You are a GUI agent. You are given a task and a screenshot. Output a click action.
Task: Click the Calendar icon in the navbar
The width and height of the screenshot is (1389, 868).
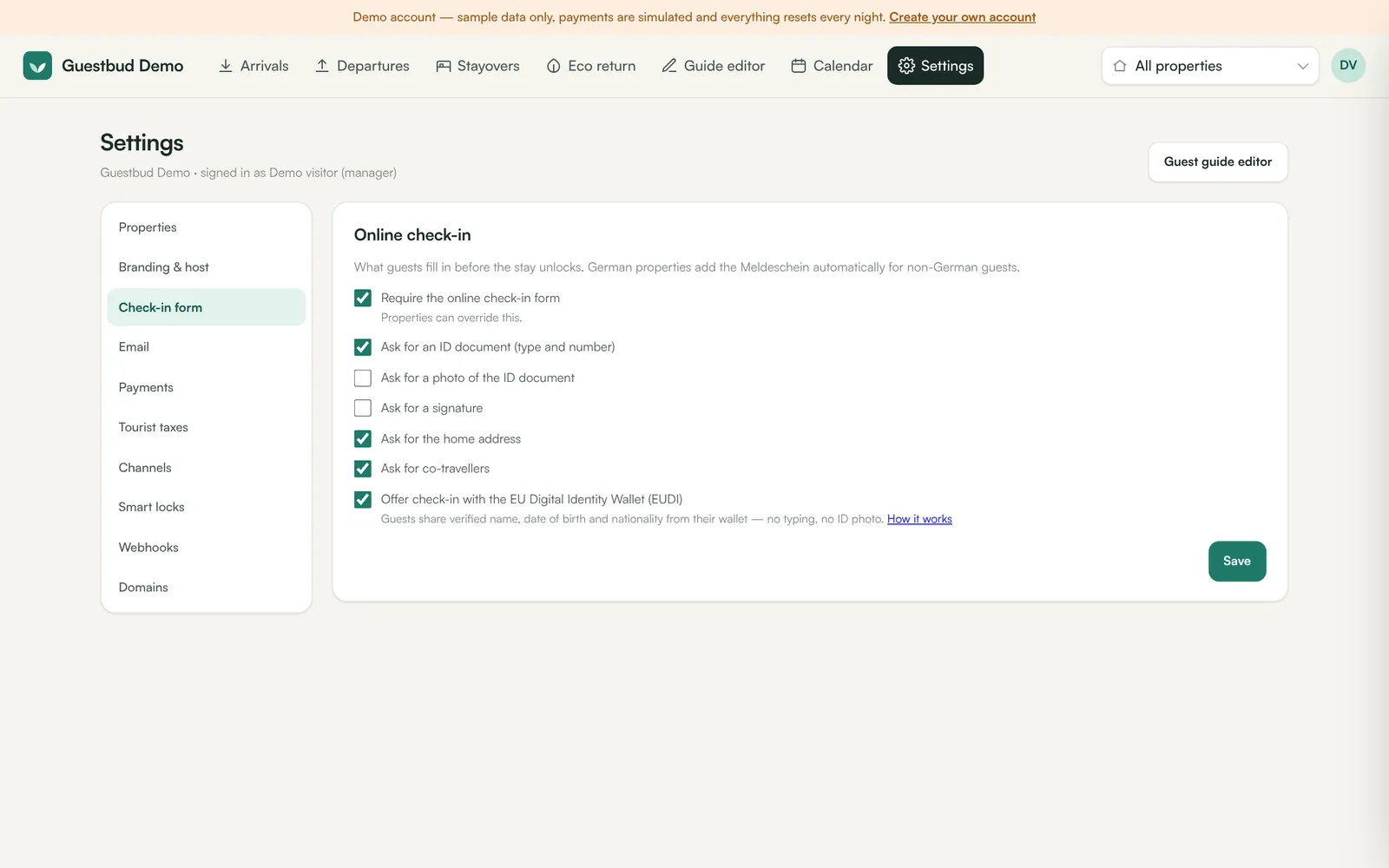point(799,66)
